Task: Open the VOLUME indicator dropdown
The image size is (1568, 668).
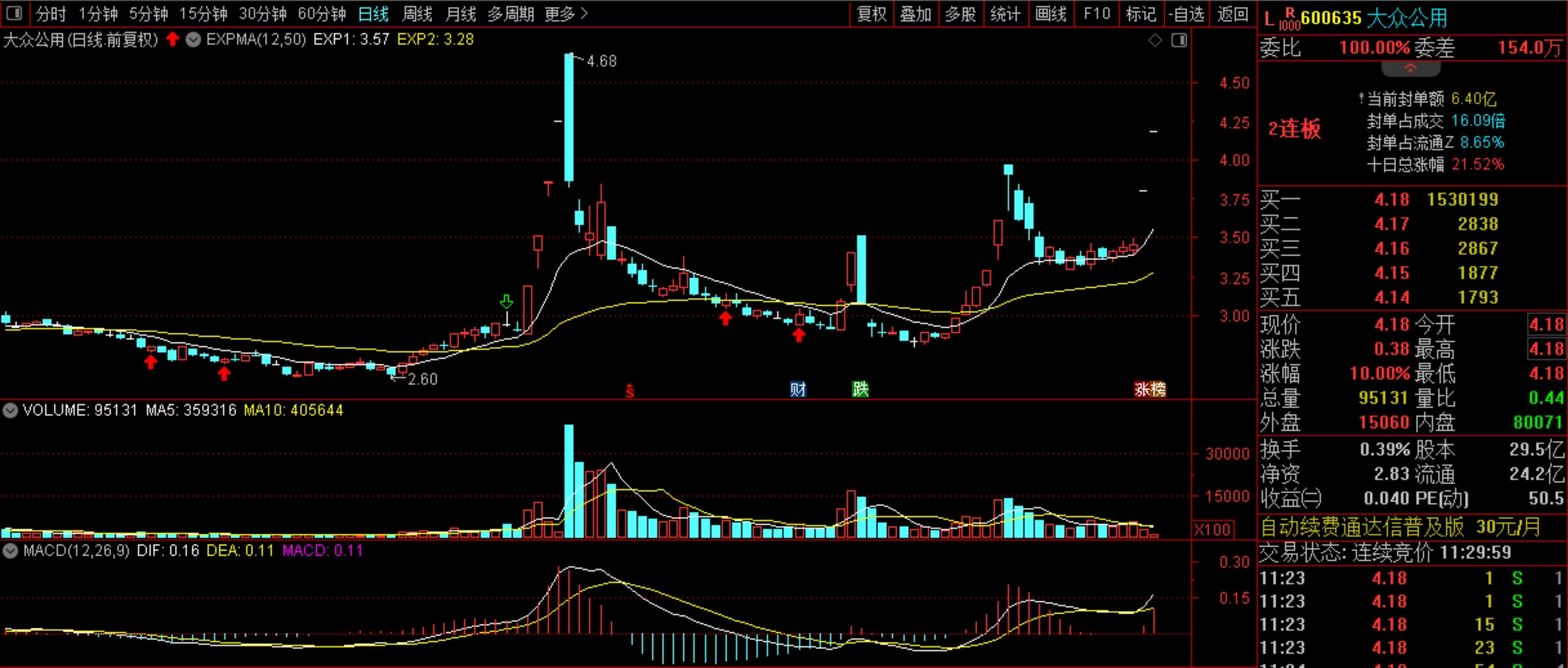Action: [x=10, y=410]
